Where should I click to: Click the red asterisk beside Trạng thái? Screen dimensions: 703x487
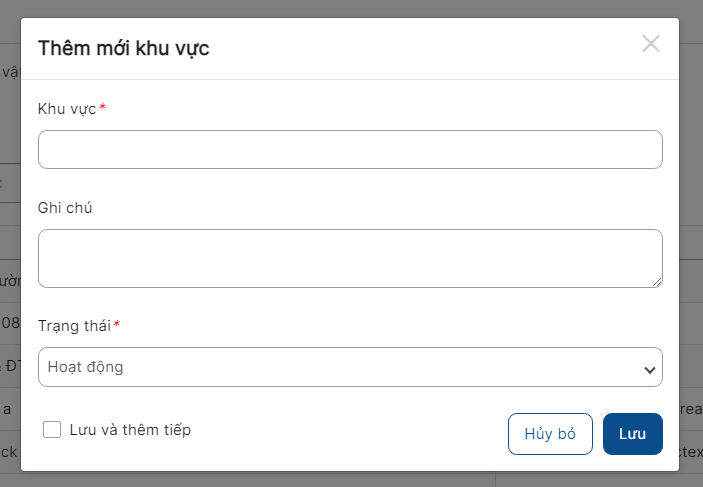tap(116, 324)
